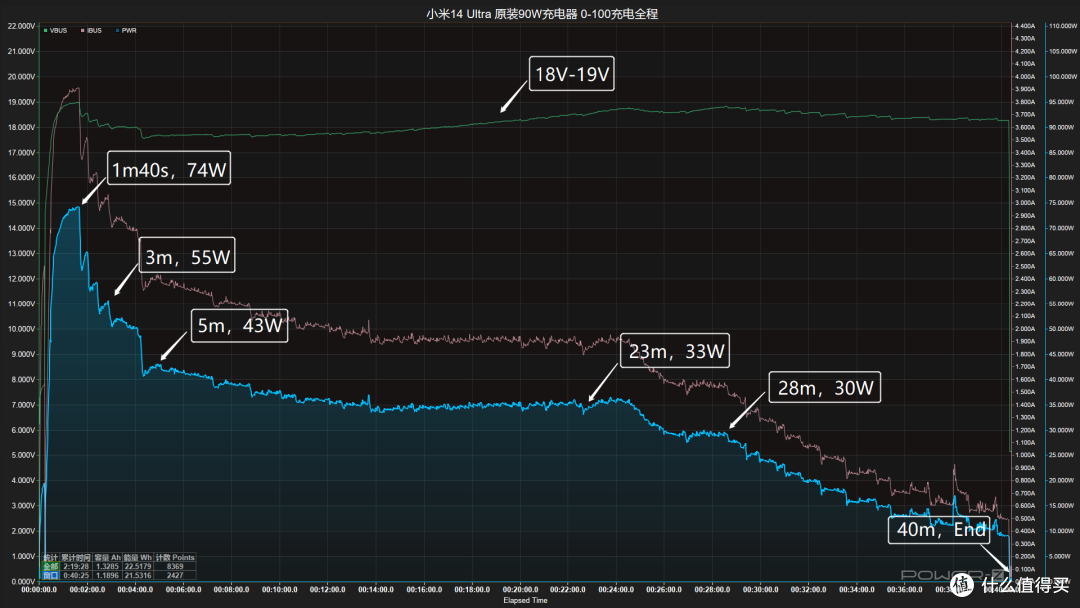Toggle the PWR series in the legend
The image size is (1080, 608).
click(x=126, y=30)
